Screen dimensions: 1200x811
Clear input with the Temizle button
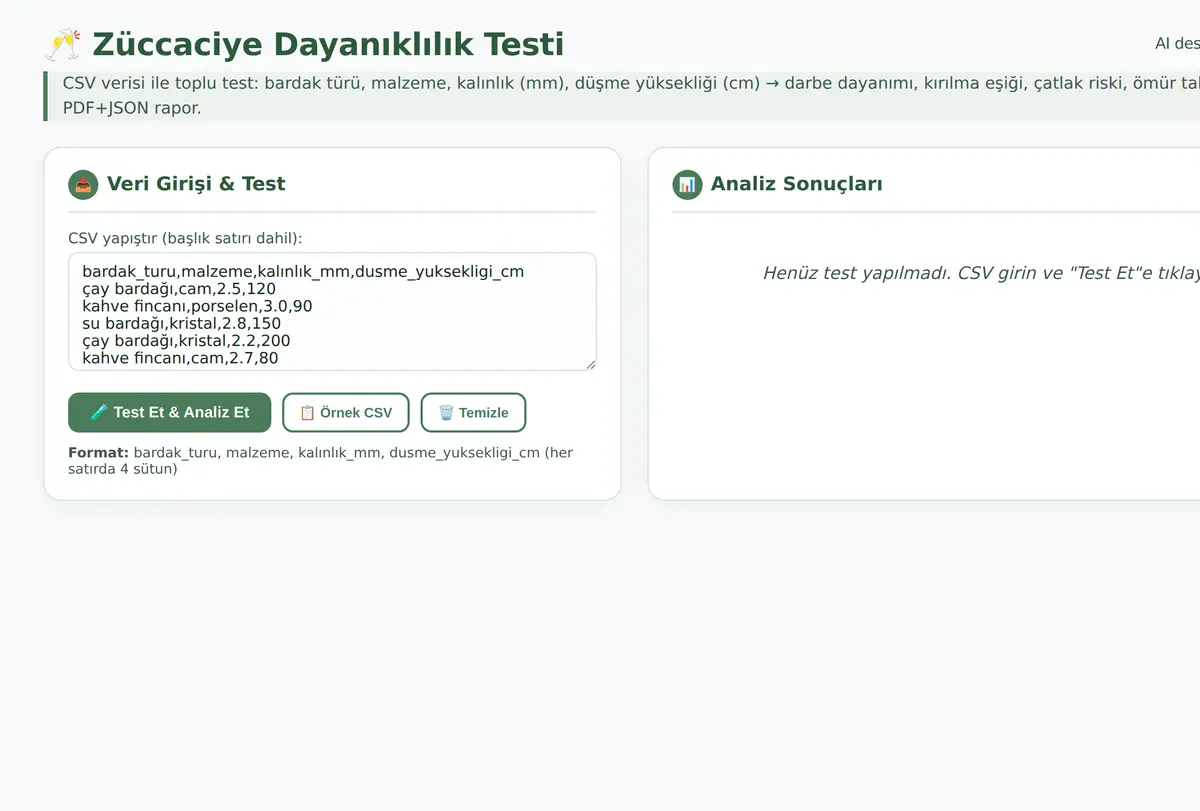pos(473,412)
